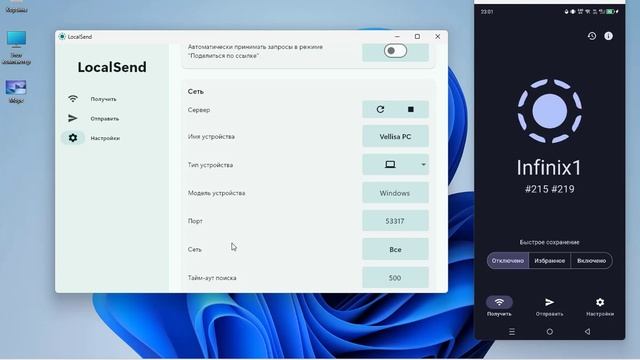Click the Порт label
This screenshot has height=360, width=640.
[195, 221]
